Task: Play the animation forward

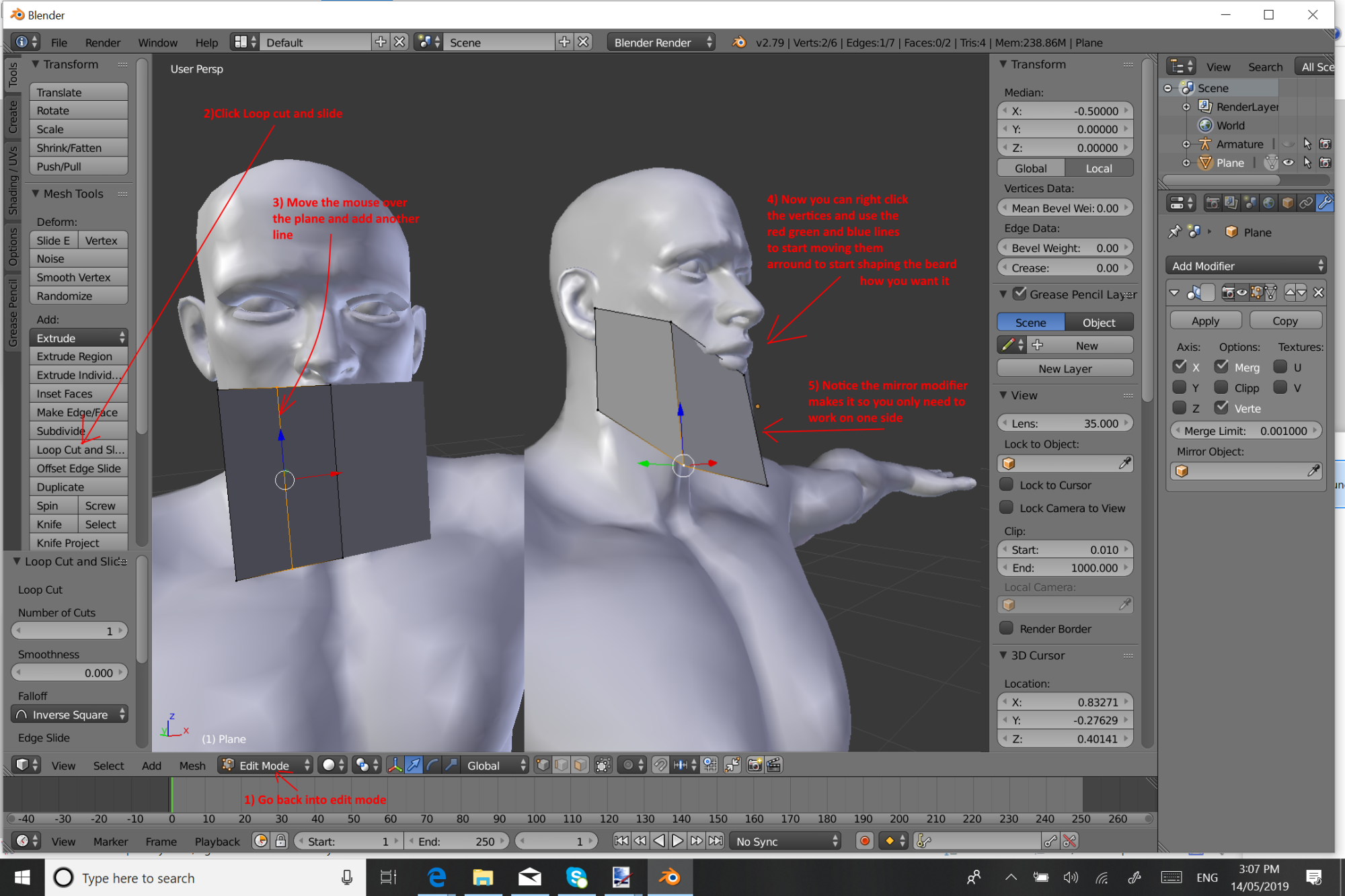Action: (x=678, y=841)
